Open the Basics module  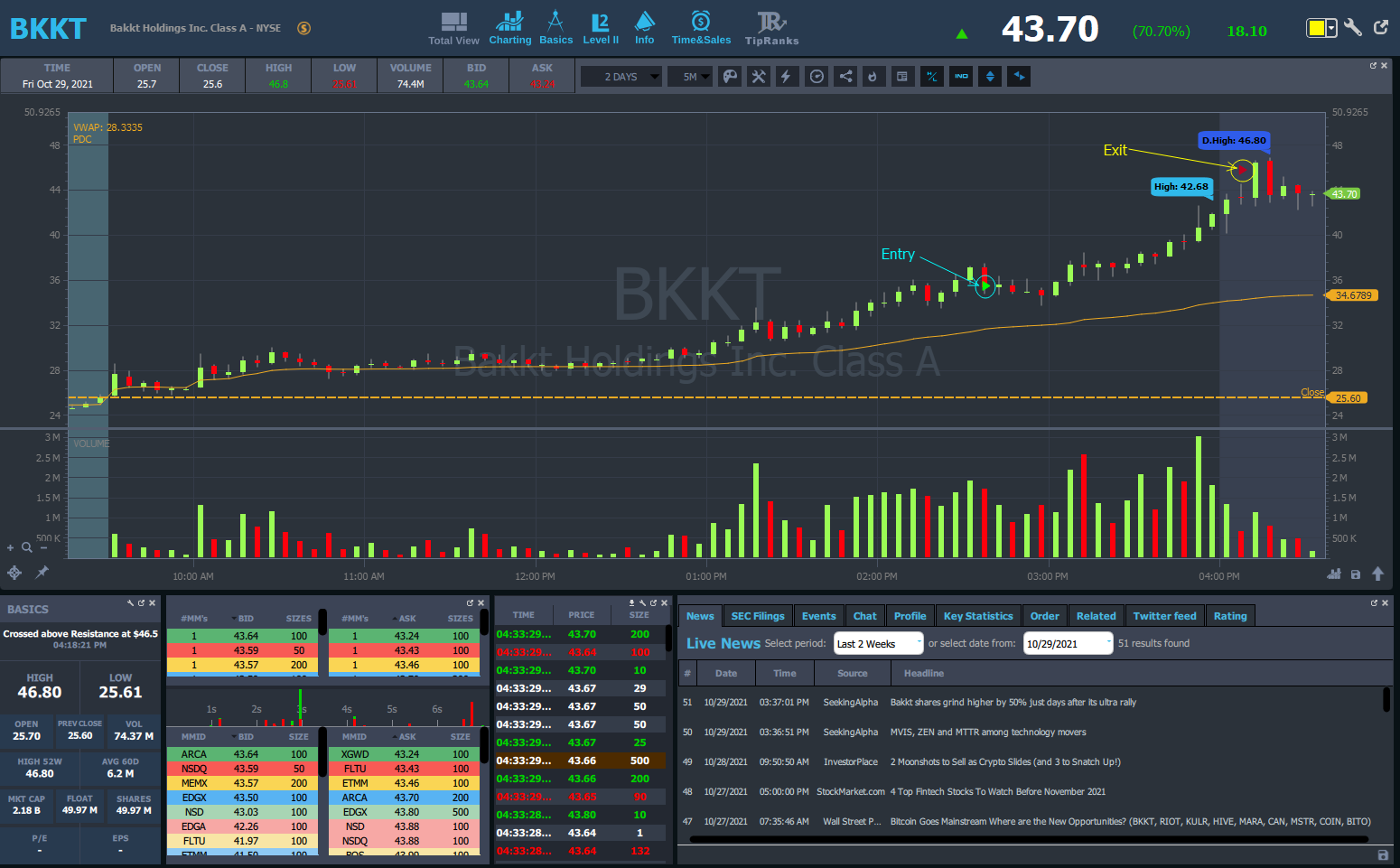pos(555,28)
